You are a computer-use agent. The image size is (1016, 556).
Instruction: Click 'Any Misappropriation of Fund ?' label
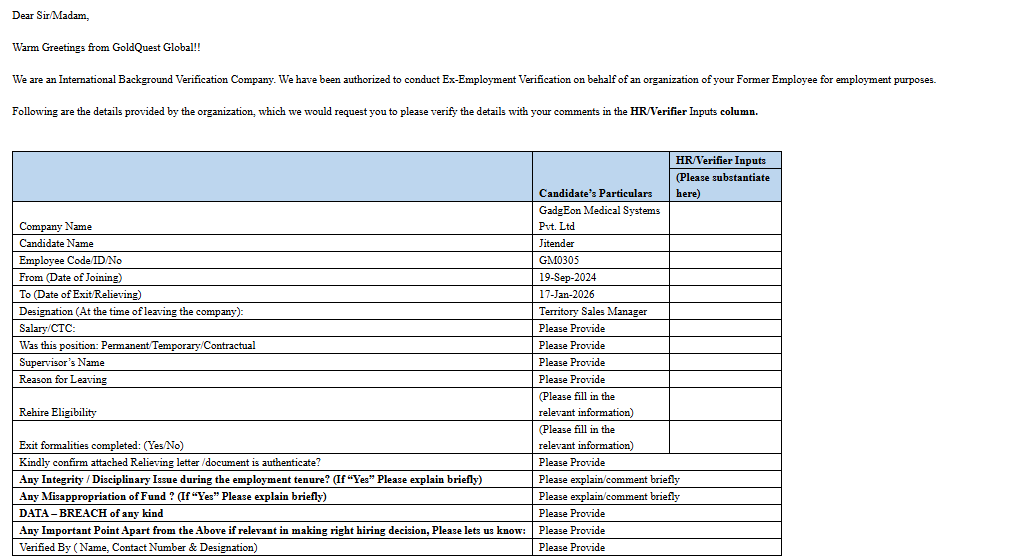(x=173, y=496)
